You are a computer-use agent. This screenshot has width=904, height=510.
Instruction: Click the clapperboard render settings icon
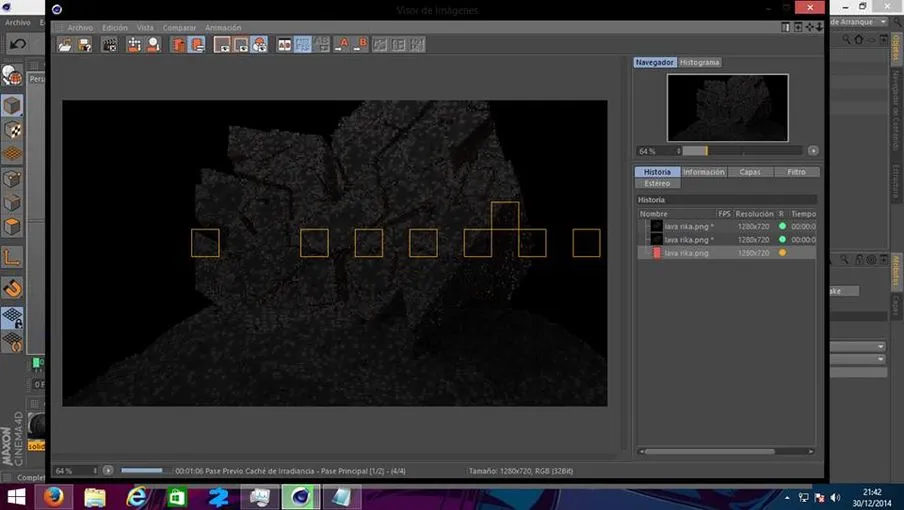pos(110,45)
